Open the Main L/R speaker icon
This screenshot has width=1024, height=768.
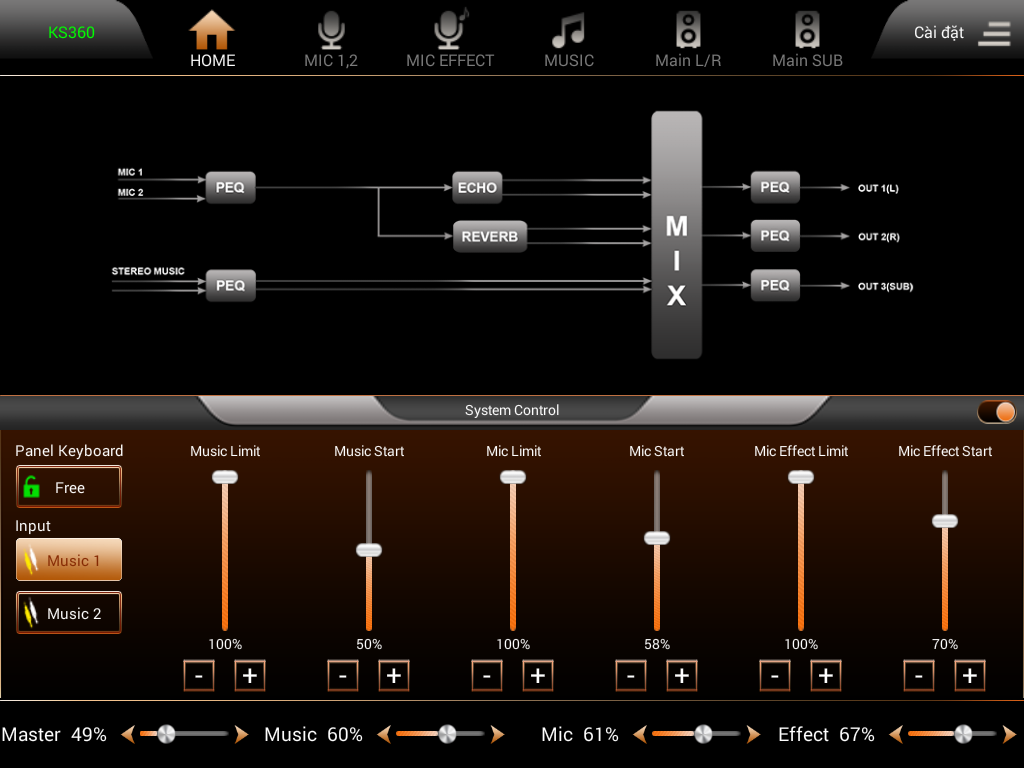[688, 30]
